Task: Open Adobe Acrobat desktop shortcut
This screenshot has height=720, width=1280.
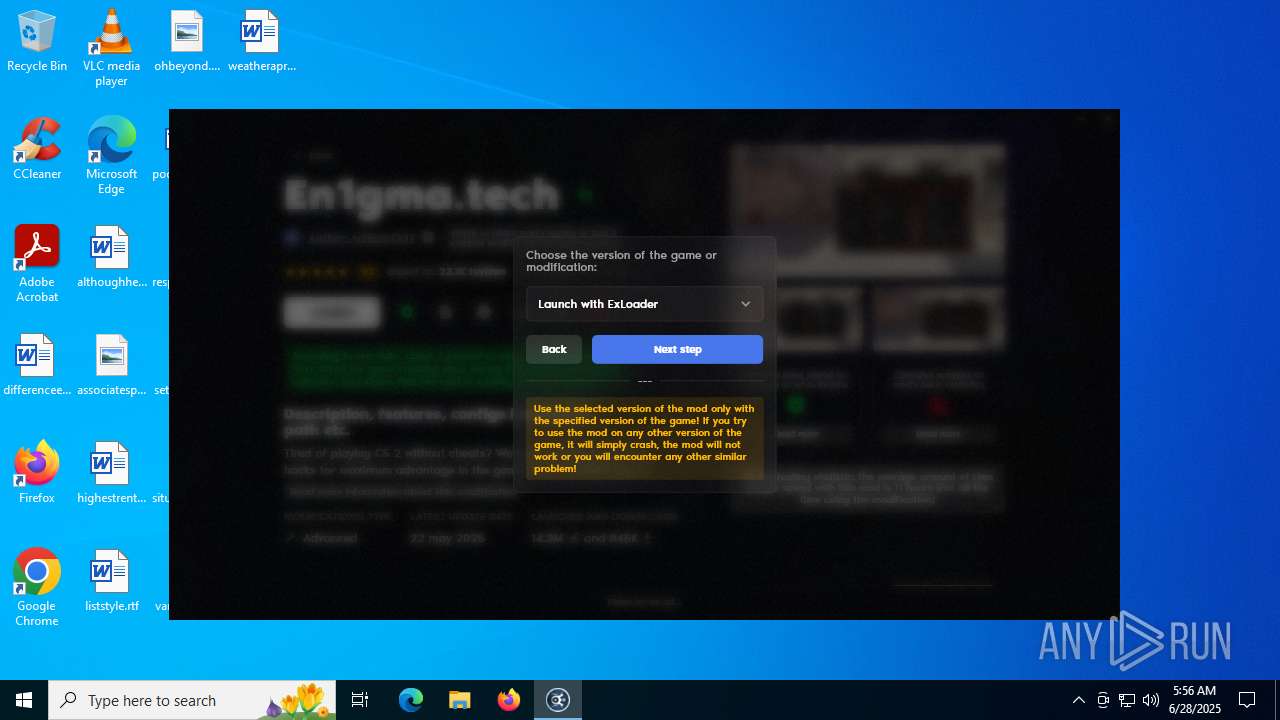Action: [37, 264]
